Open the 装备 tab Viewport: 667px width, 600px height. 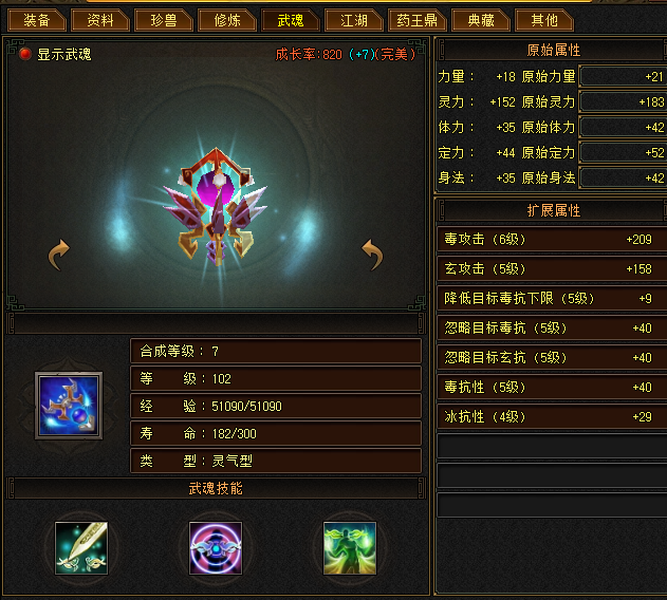click(37, 20)
